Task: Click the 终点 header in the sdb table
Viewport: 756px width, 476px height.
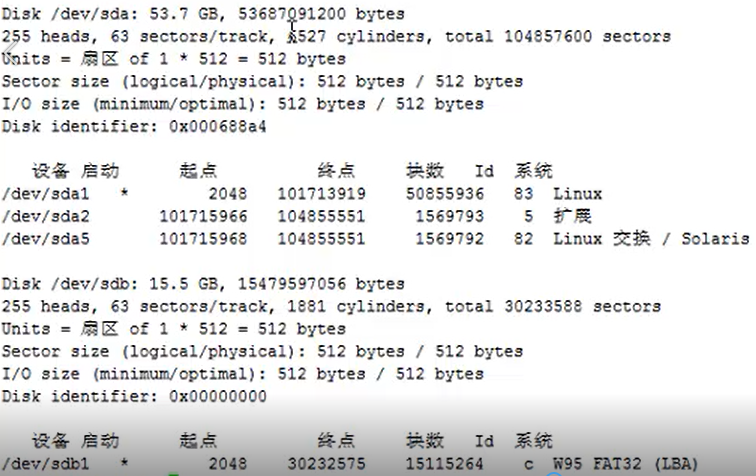Action: (x=336, y=441)
